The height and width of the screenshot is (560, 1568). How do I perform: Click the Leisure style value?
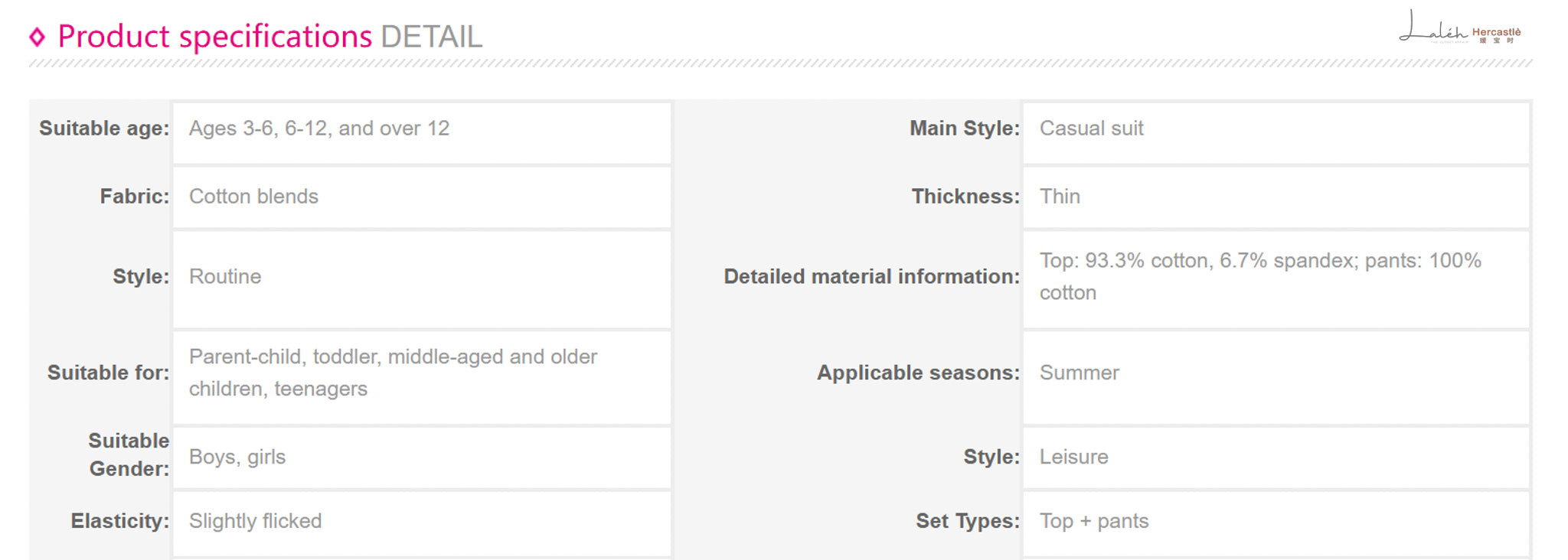pyautogui.click(x=1073, y=457)
